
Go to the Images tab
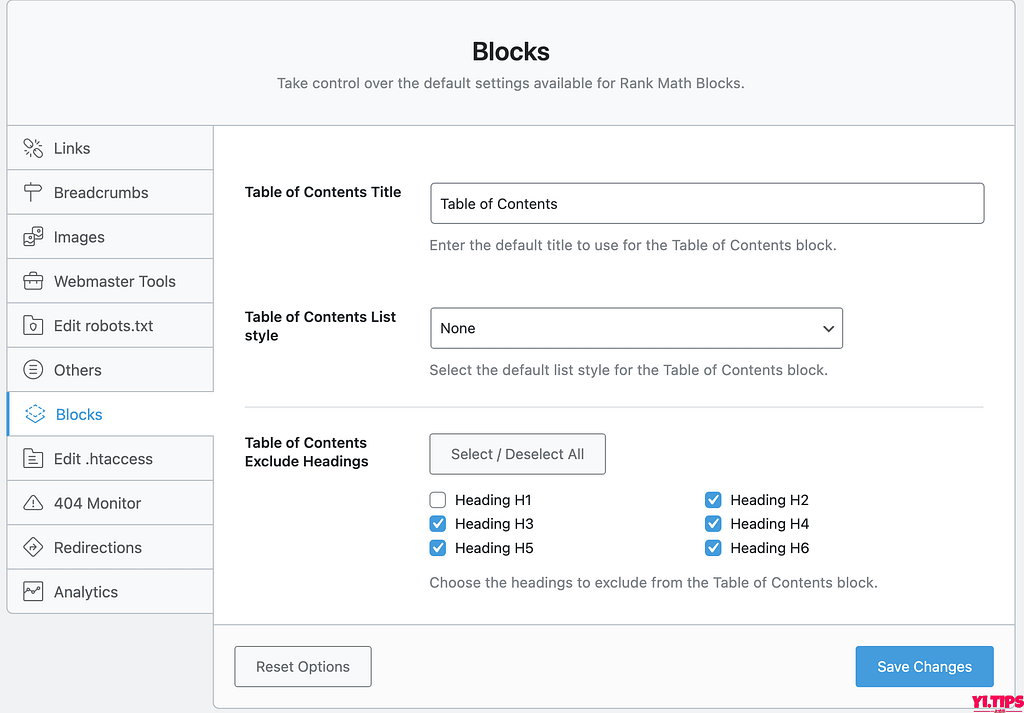[110, 237]
